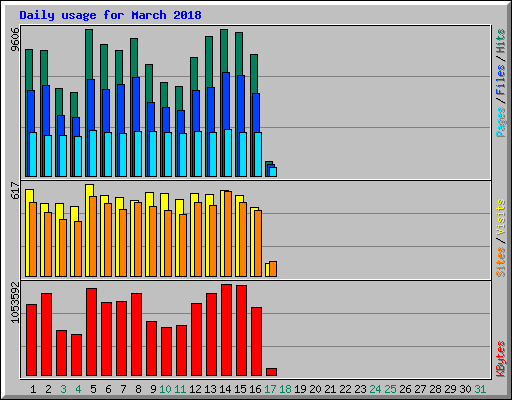Click the cyan pages bar for day 17
Viewport: 512px width, 400px height.
273,172
